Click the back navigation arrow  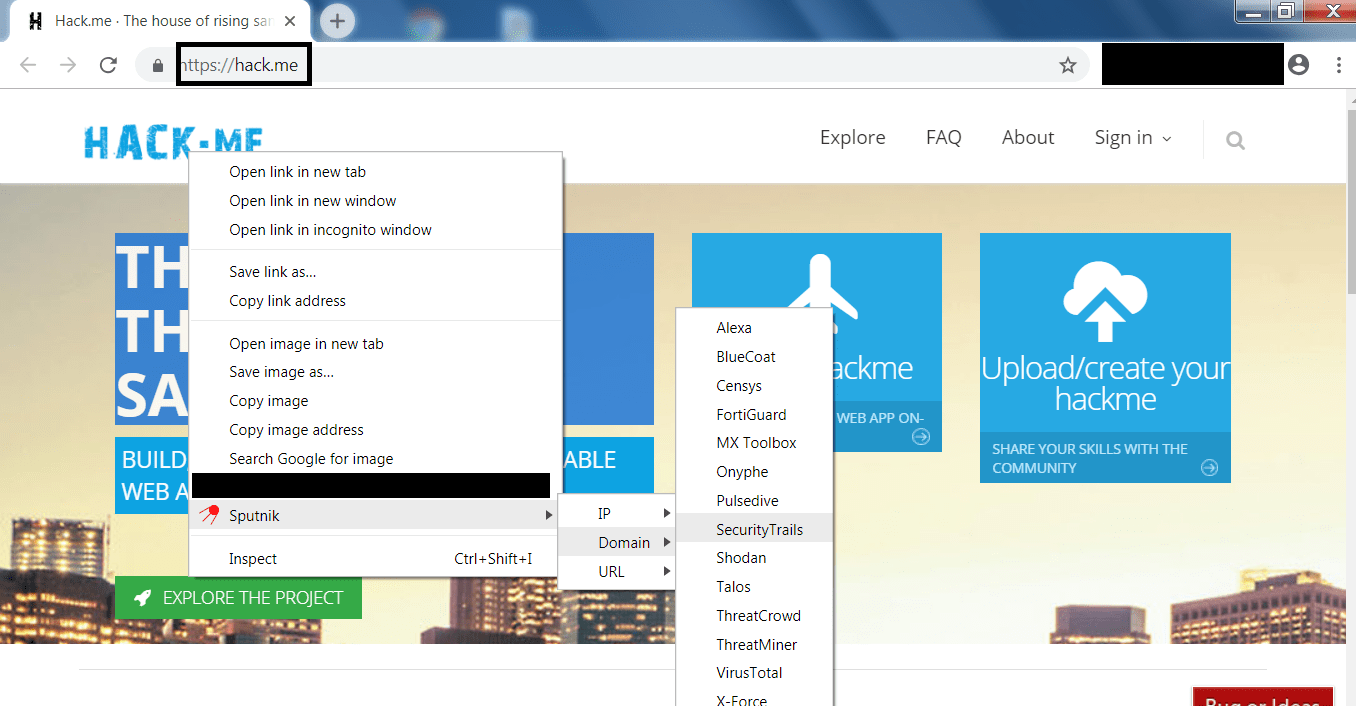tap(28, 63)
